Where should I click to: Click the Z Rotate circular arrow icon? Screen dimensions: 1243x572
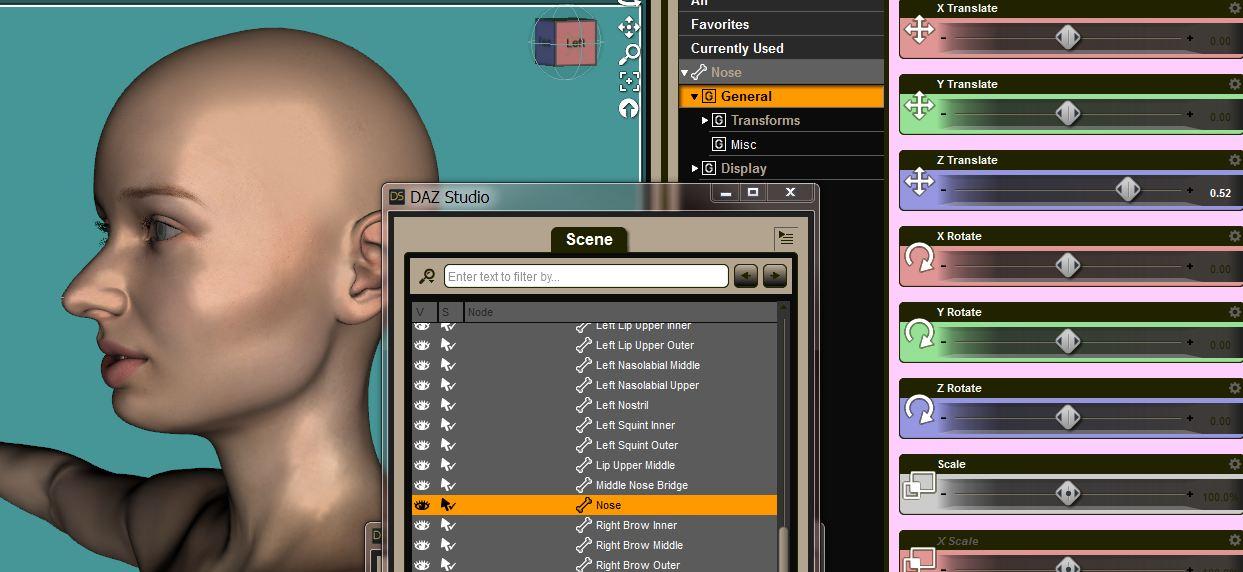coord(919,410)
